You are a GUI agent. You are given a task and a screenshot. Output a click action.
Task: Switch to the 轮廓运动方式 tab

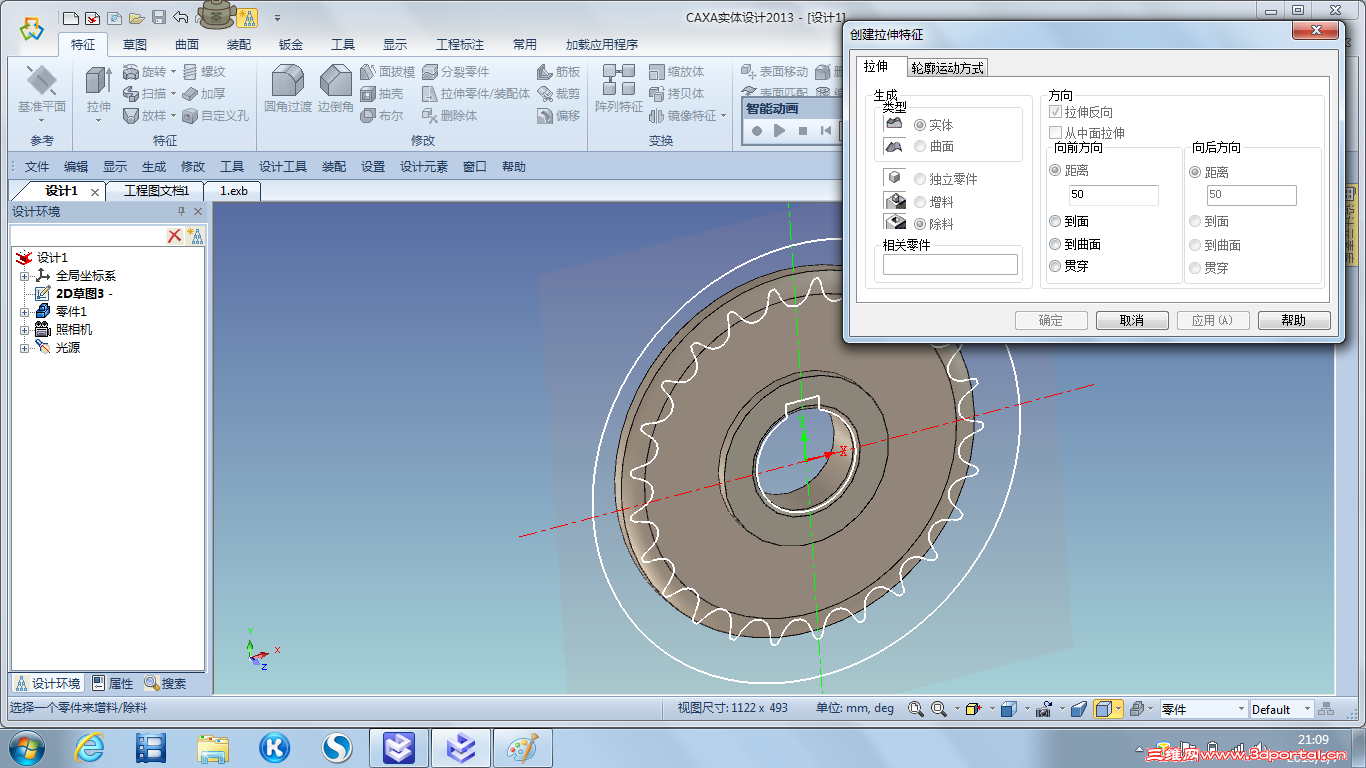coord(947,68)
